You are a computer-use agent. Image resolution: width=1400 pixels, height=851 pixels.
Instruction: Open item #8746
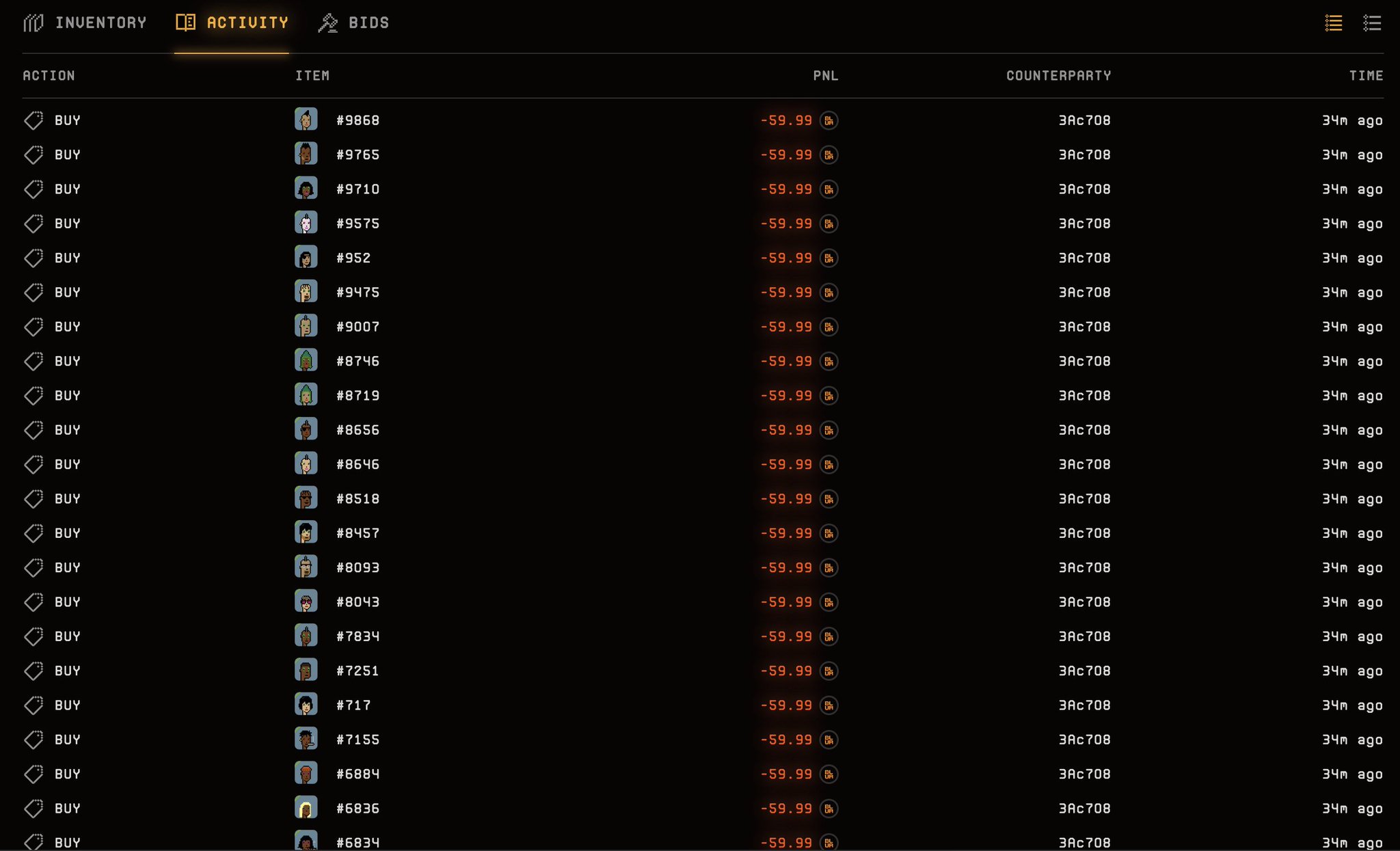[358, 361]
